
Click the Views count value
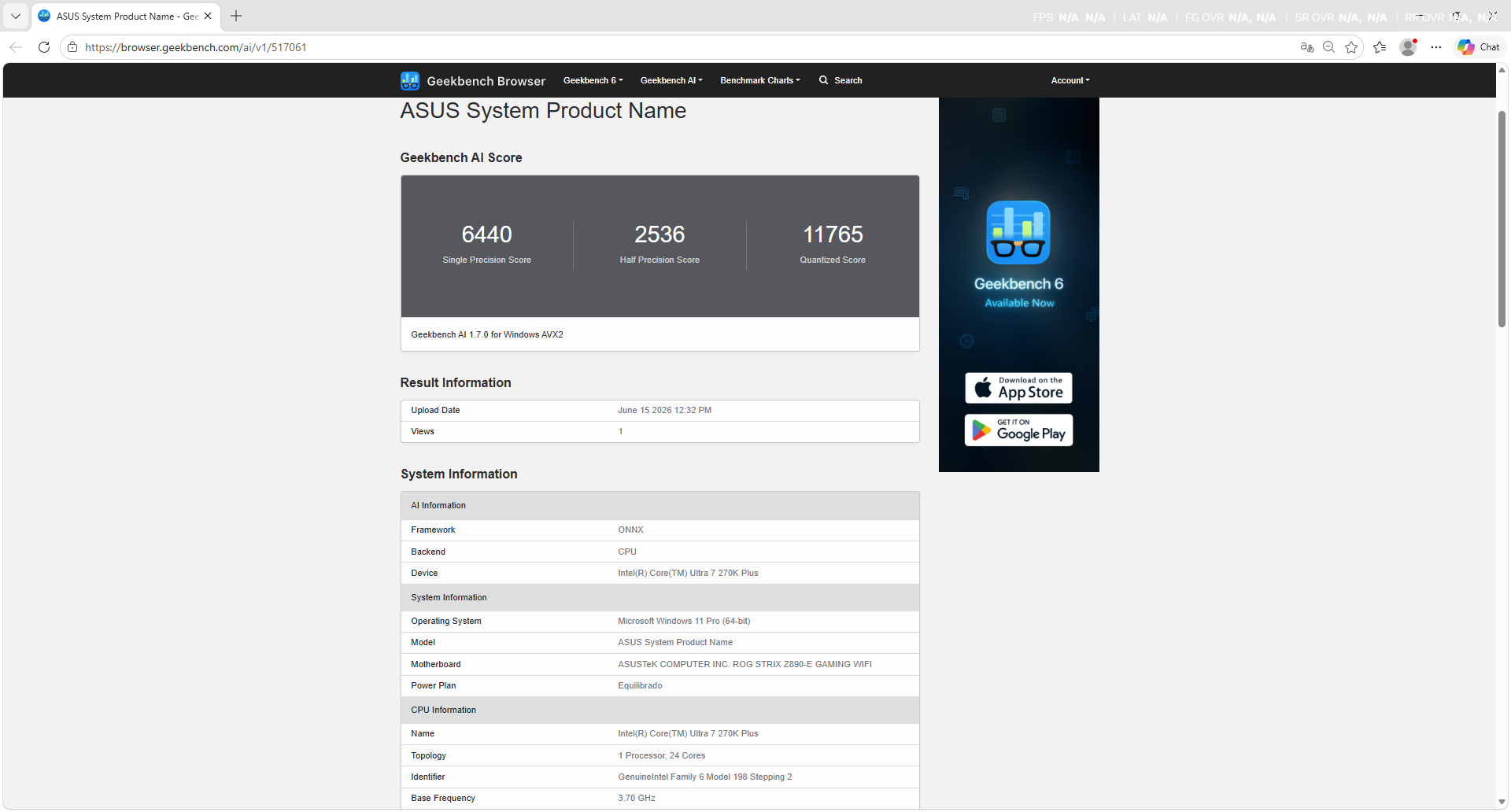pyautogui.click(x=620, y=431)
